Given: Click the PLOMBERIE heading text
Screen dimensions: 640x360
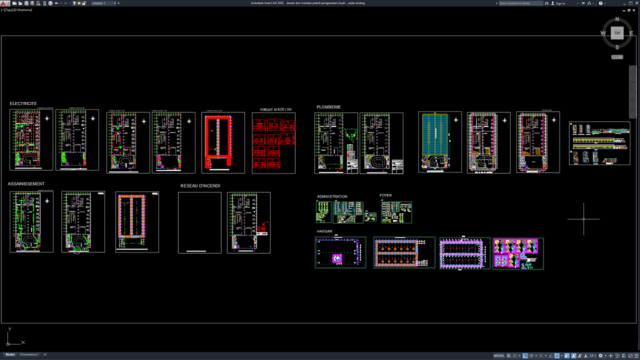Looking at the screenshot, I should pyautogui.click(x=329, y=107).
